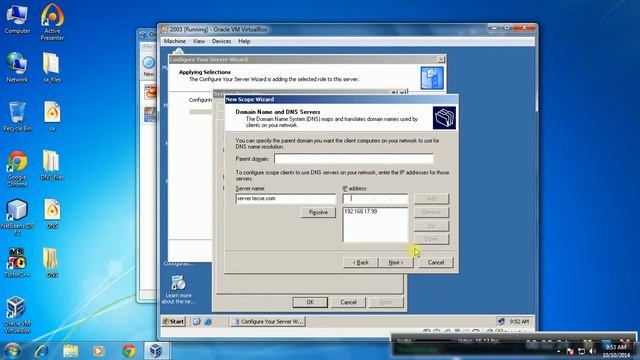Click the Up button
Screen dimensions: 640x360
[x=431, y=226]
